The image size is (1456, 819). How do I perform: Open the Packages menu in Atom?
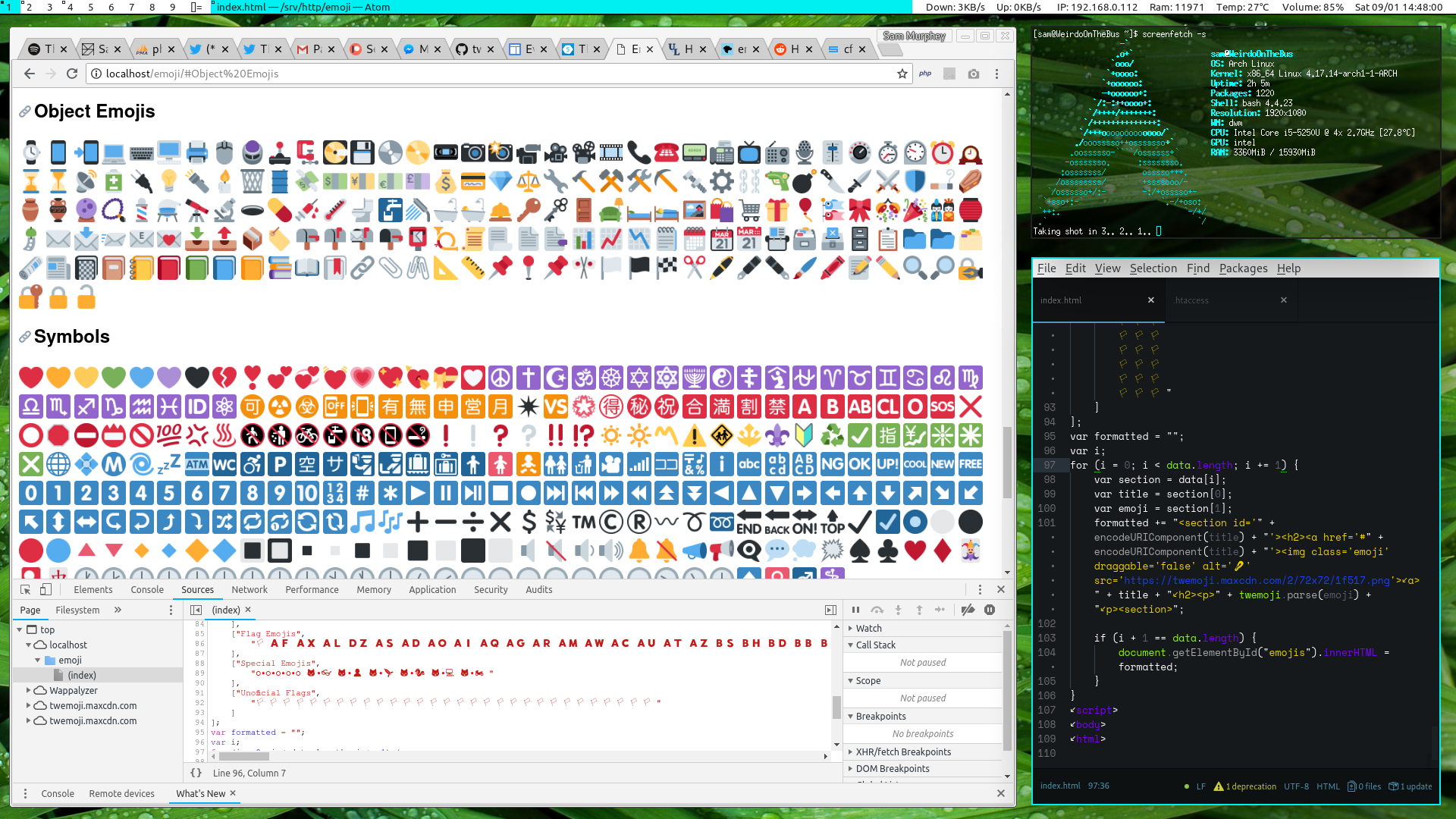(1243, 268)
